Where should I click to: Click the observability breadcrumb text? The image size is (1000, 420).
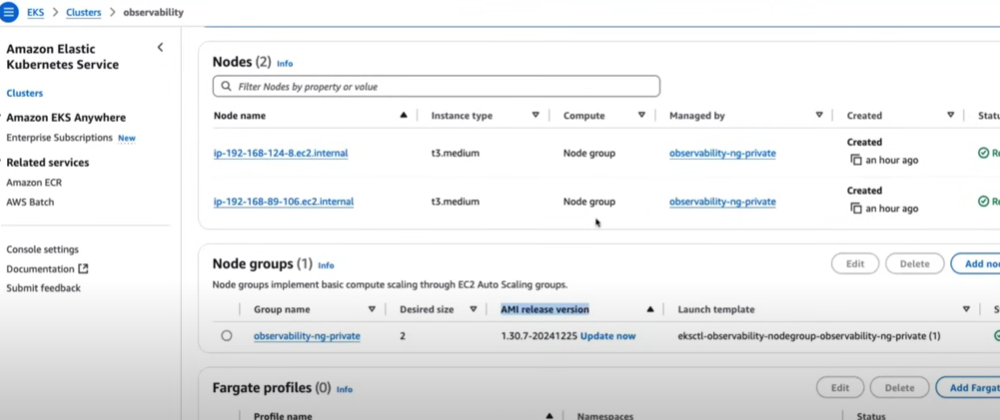tap(153, 12)
